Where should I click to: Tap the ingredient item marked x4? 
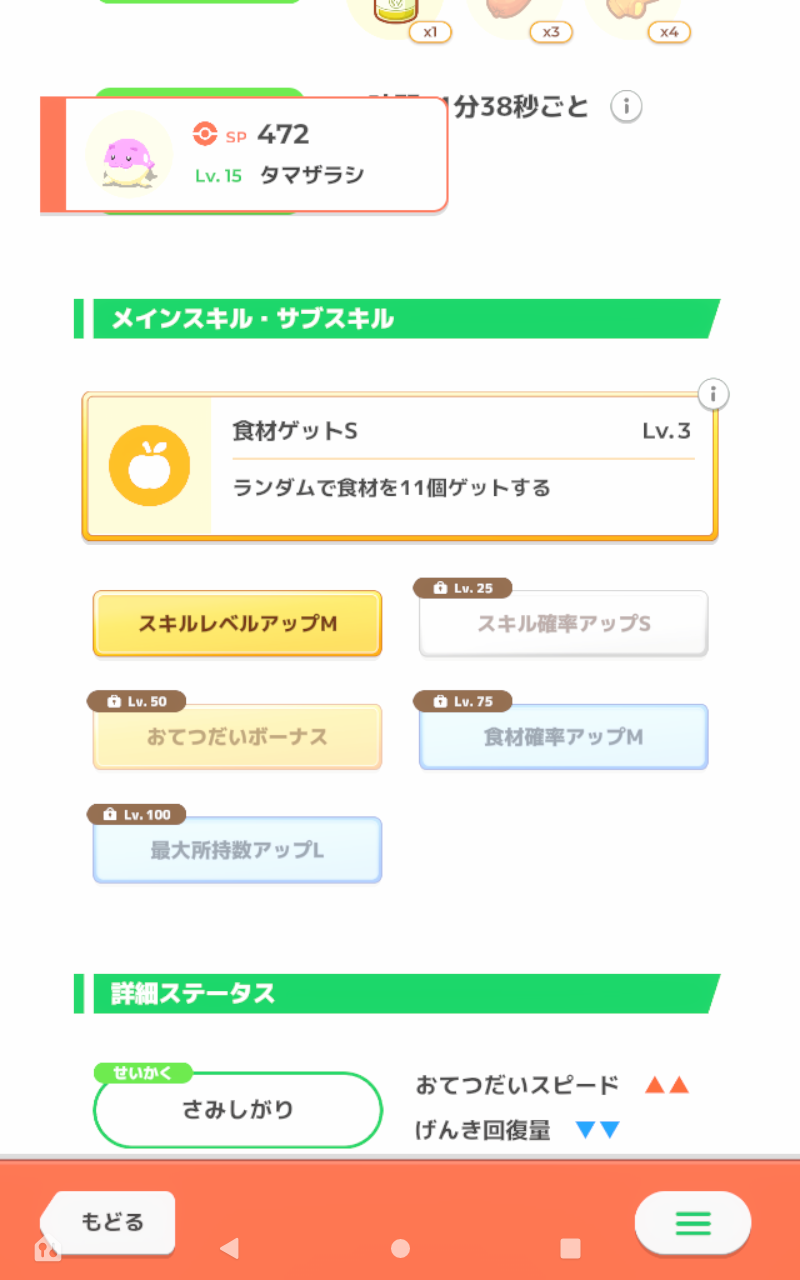point(634,12)
